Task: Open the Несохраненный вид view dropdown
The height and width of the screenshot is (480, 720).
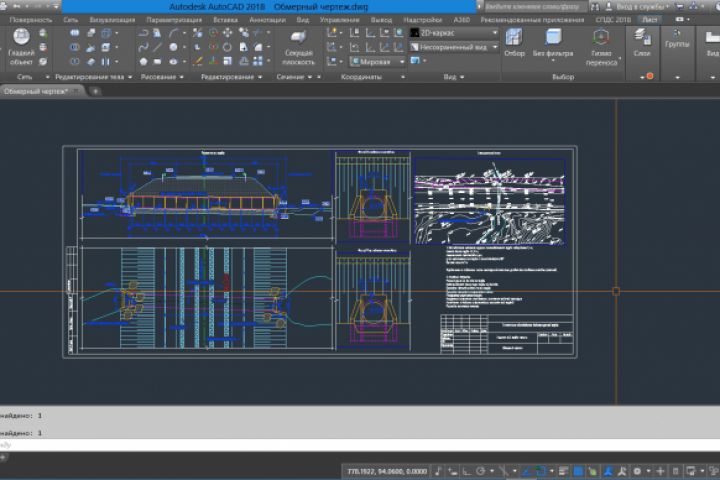Action: coord(454,47)
